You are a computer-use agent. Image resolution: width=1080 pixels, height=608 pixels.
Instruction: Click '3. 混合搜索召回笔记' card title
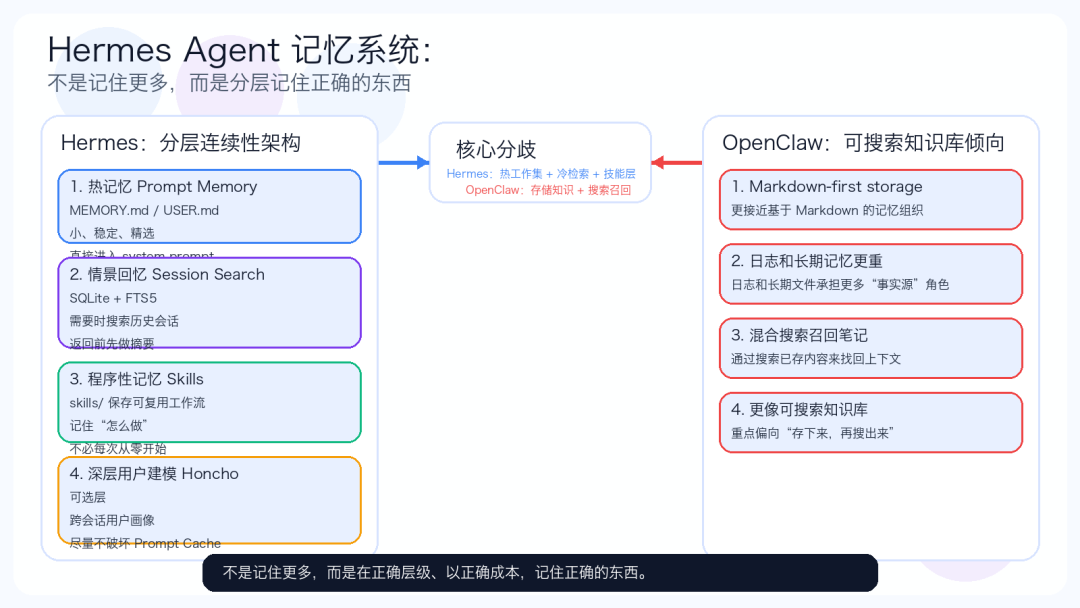click(x=799, y=335)
